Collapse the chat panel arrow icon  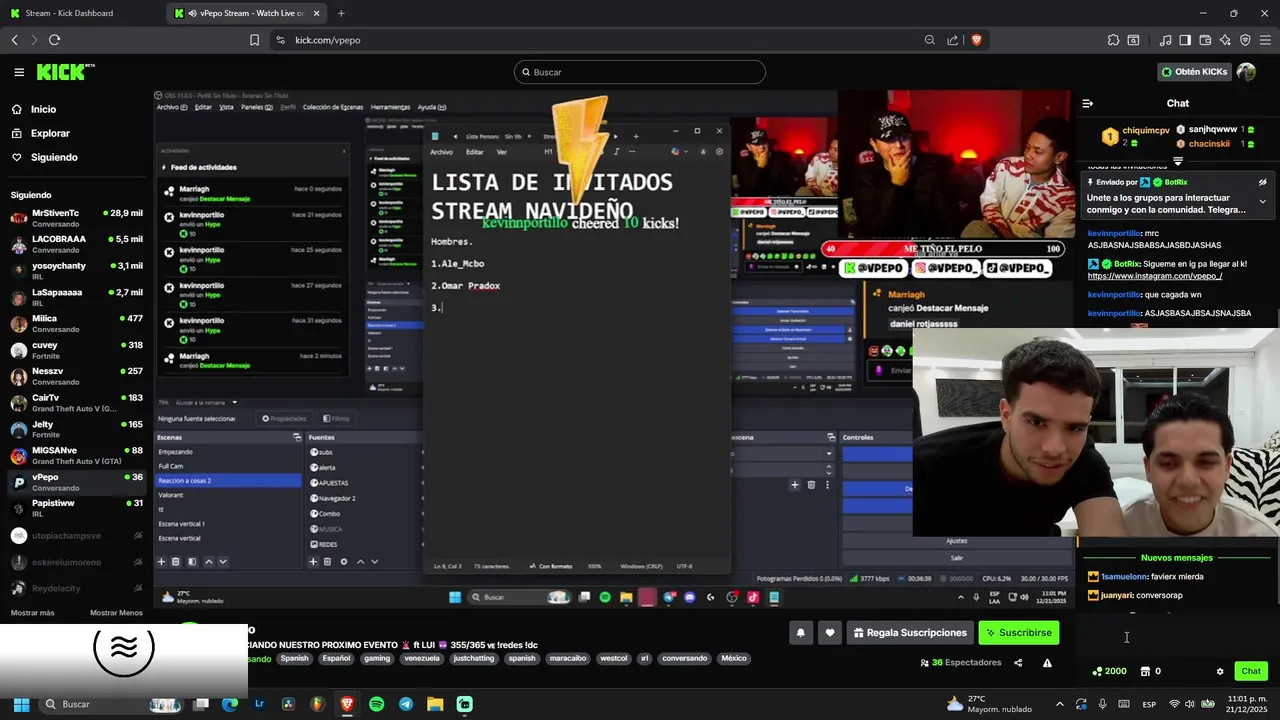click(x=1088, y=103)
